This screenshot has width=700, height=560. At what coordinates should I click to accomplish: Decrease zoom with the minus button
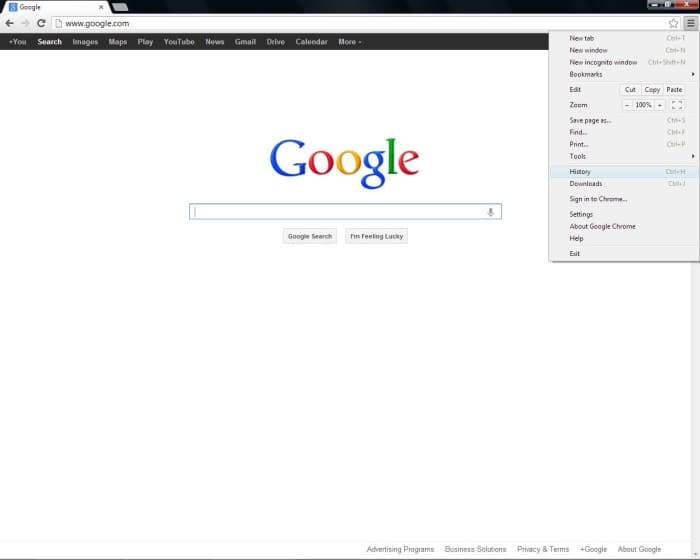click(627, 105)
